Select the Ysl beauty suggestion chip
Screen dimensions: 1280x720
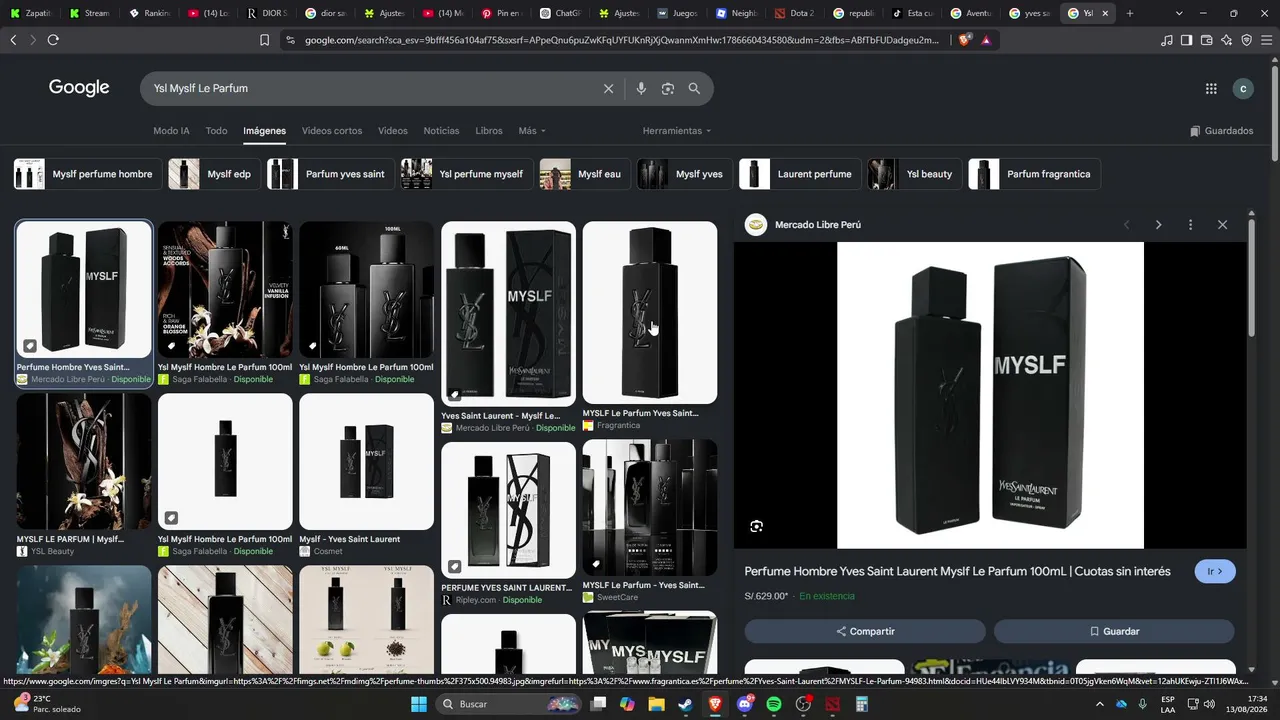click(913, 174)
